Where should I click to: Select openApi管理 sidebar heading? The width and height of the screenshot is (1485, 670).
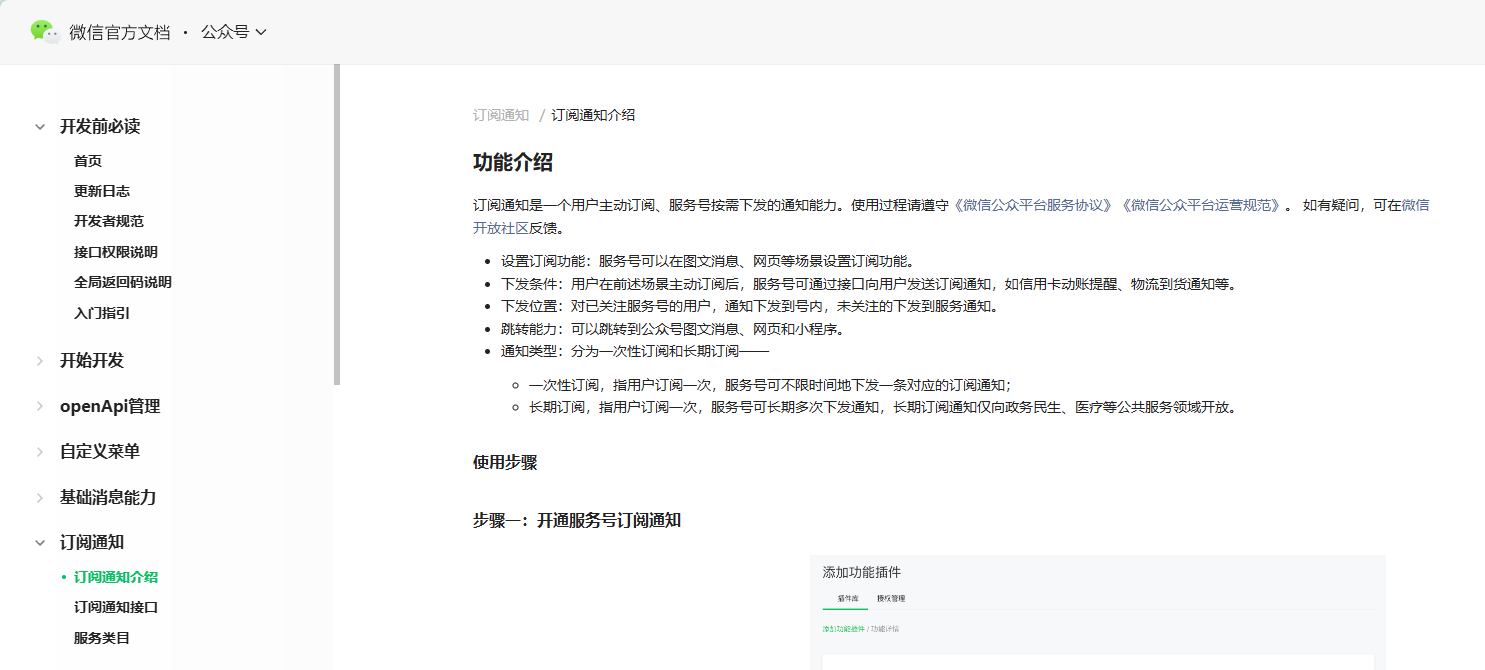pos(110,406)
